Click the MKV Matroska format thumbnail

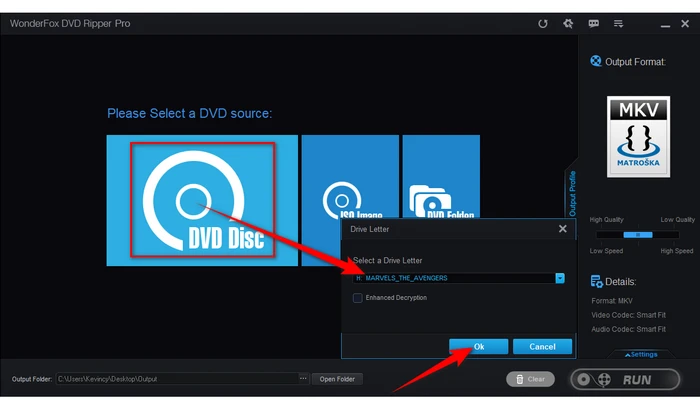[638, 137]
